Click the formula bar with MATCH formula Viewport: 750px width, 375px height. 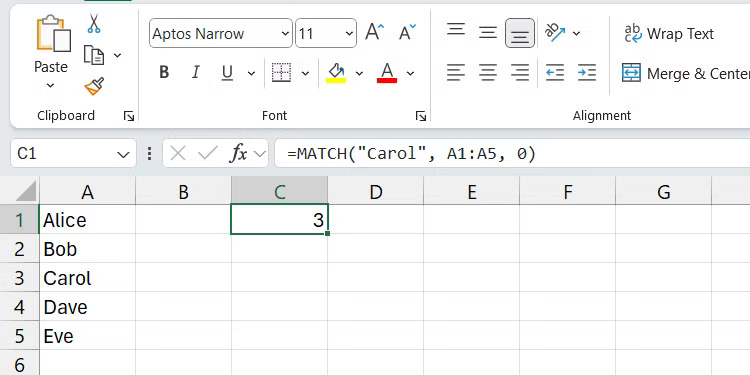coord(512,154)
